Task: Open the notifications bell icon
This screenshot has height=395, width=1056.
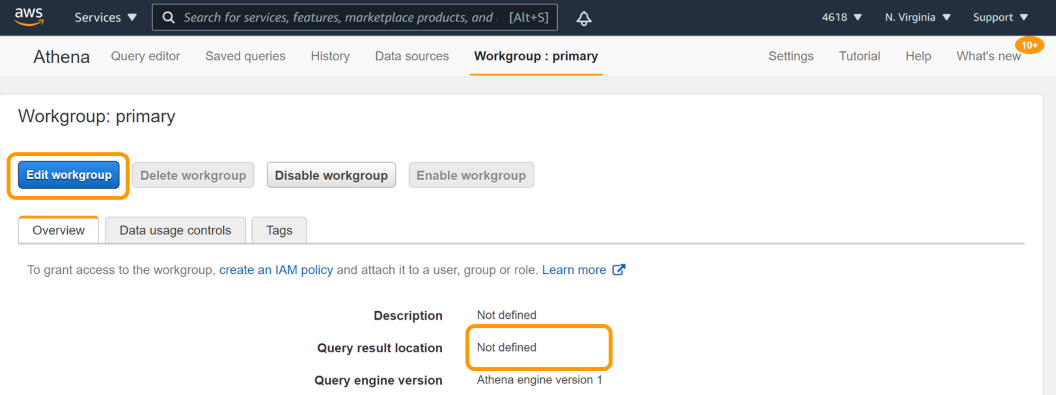Action: (585, 18)
